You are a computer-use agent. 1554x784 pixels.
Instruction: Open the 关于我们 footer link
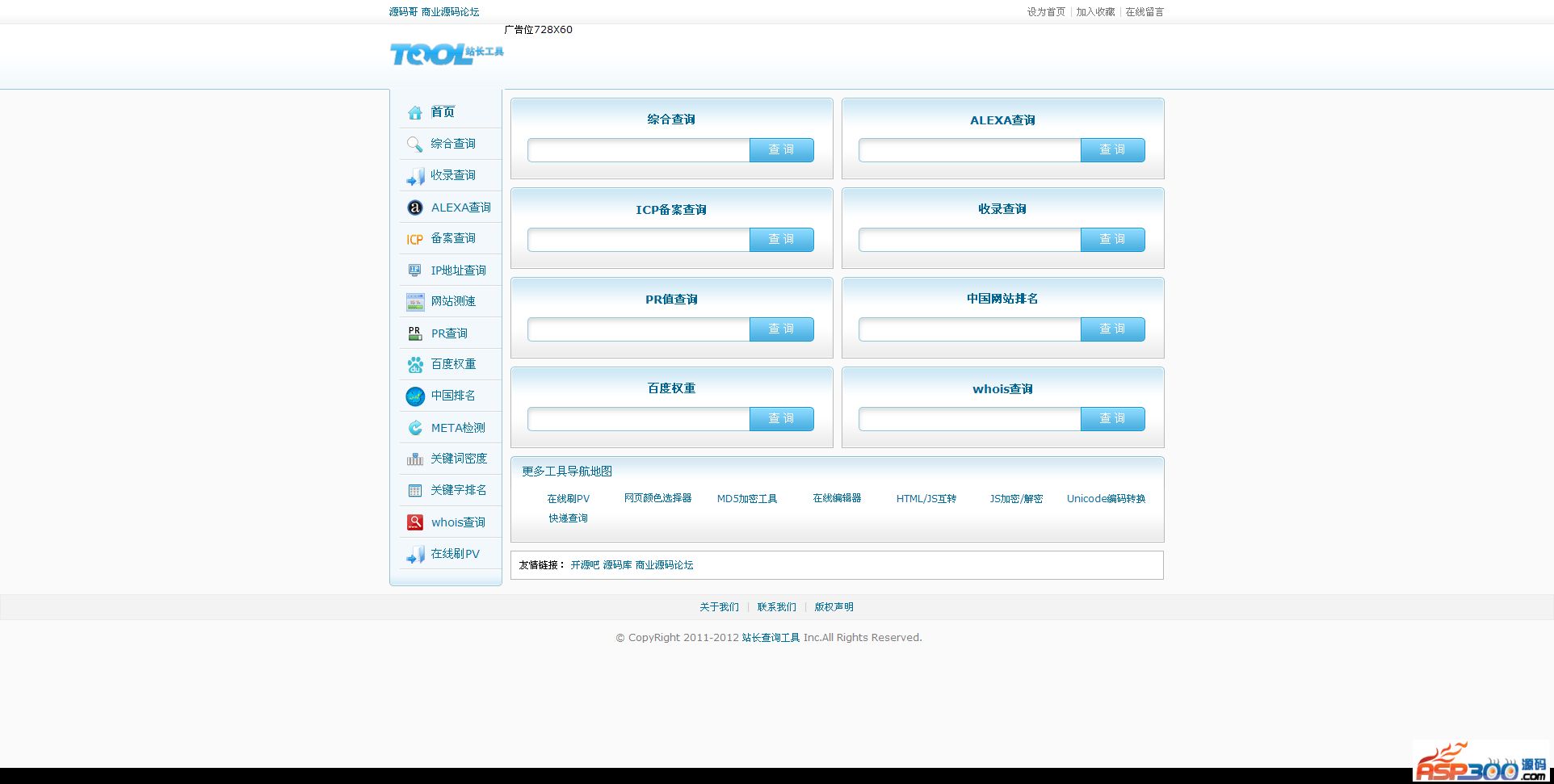[x=719, y=607]
